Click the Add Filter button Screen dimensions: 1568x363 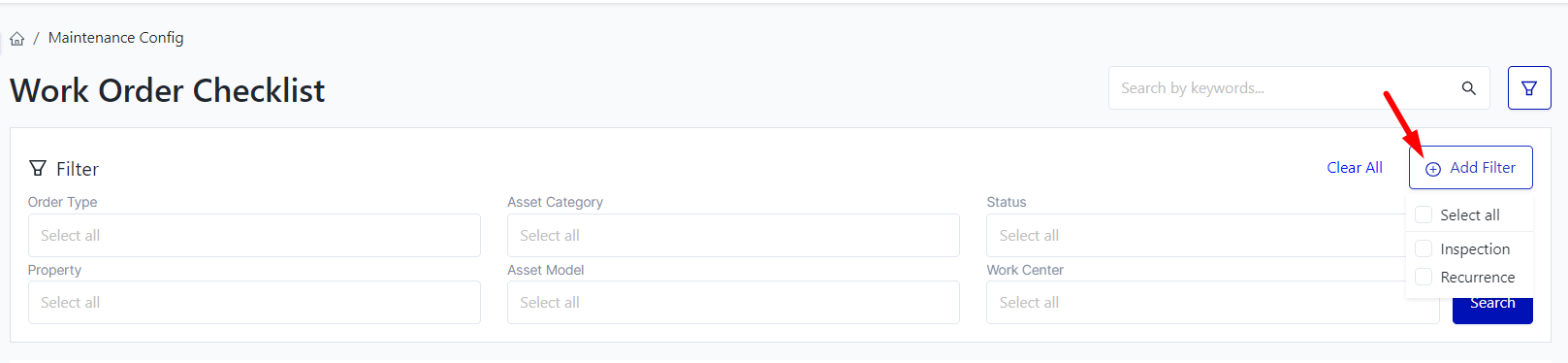tap(1470, 168)
